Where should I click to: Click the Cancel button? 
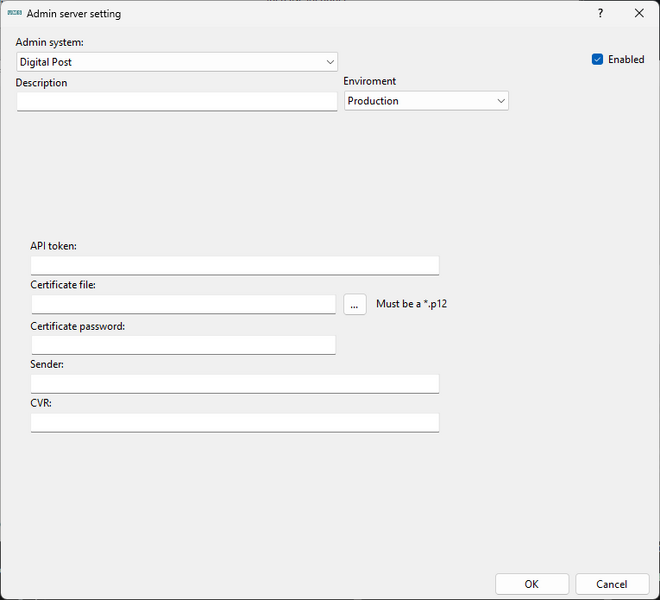point(612,584)
